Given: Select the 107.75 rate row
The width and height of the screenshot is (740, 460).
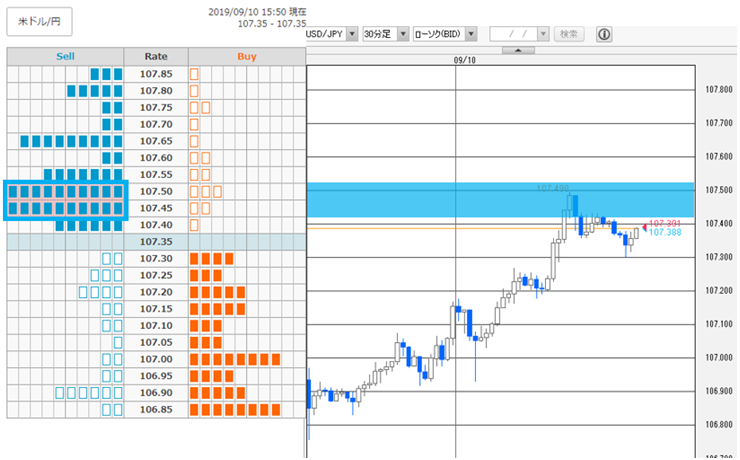Looking at the screenshot, I should (x=156, y=108).
